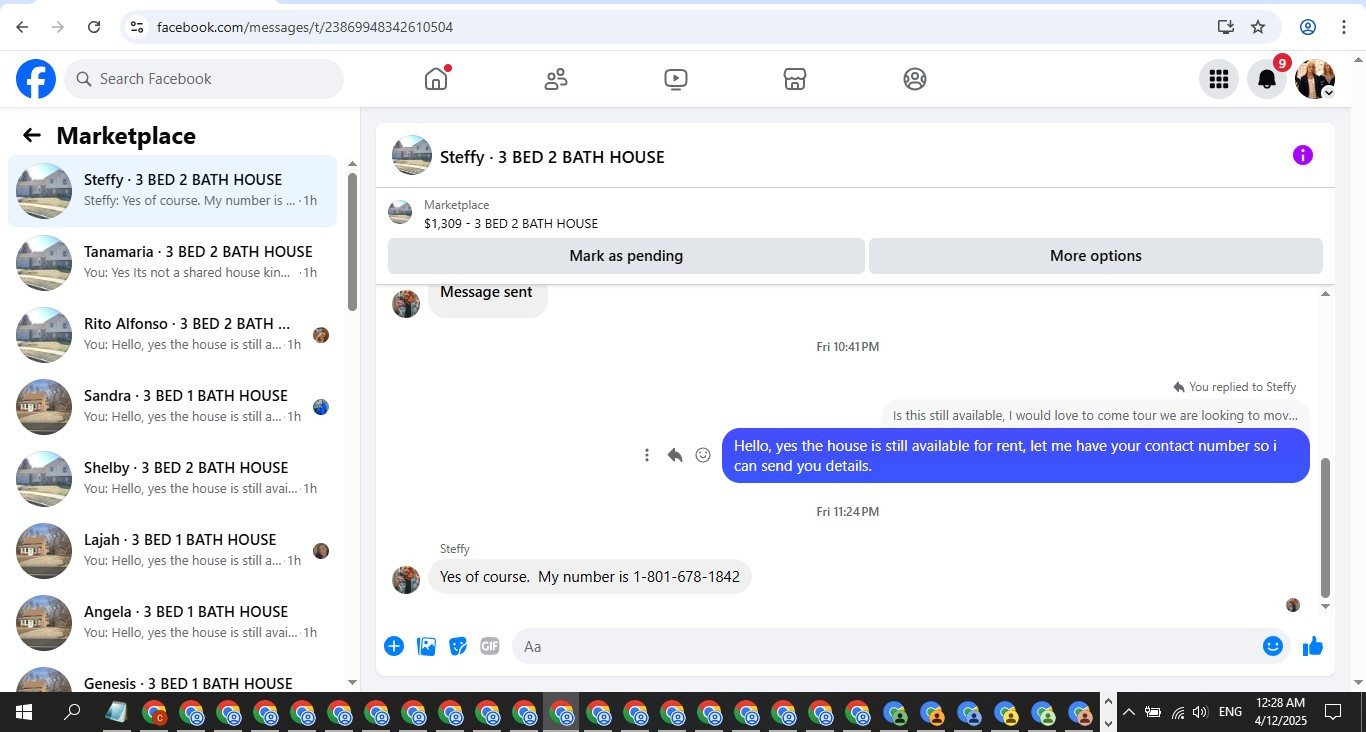Click the 'Fri 11:24 PM' timestamp
The width and height of the screenshot is (1366, 732).
tap(848, 512)
